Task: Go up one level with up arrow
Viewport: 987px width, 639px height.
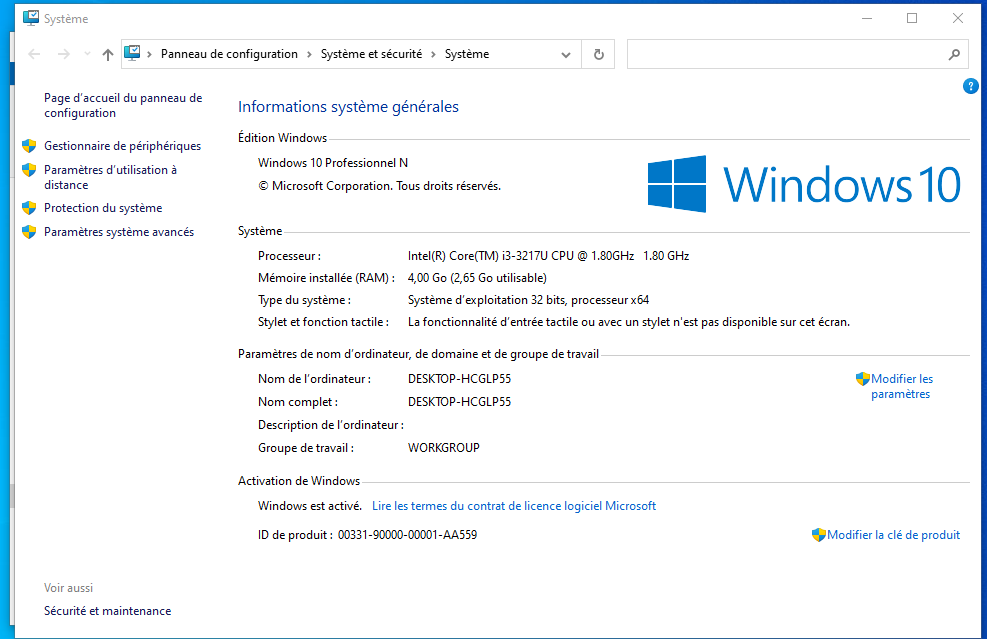Action: point(108,55)
